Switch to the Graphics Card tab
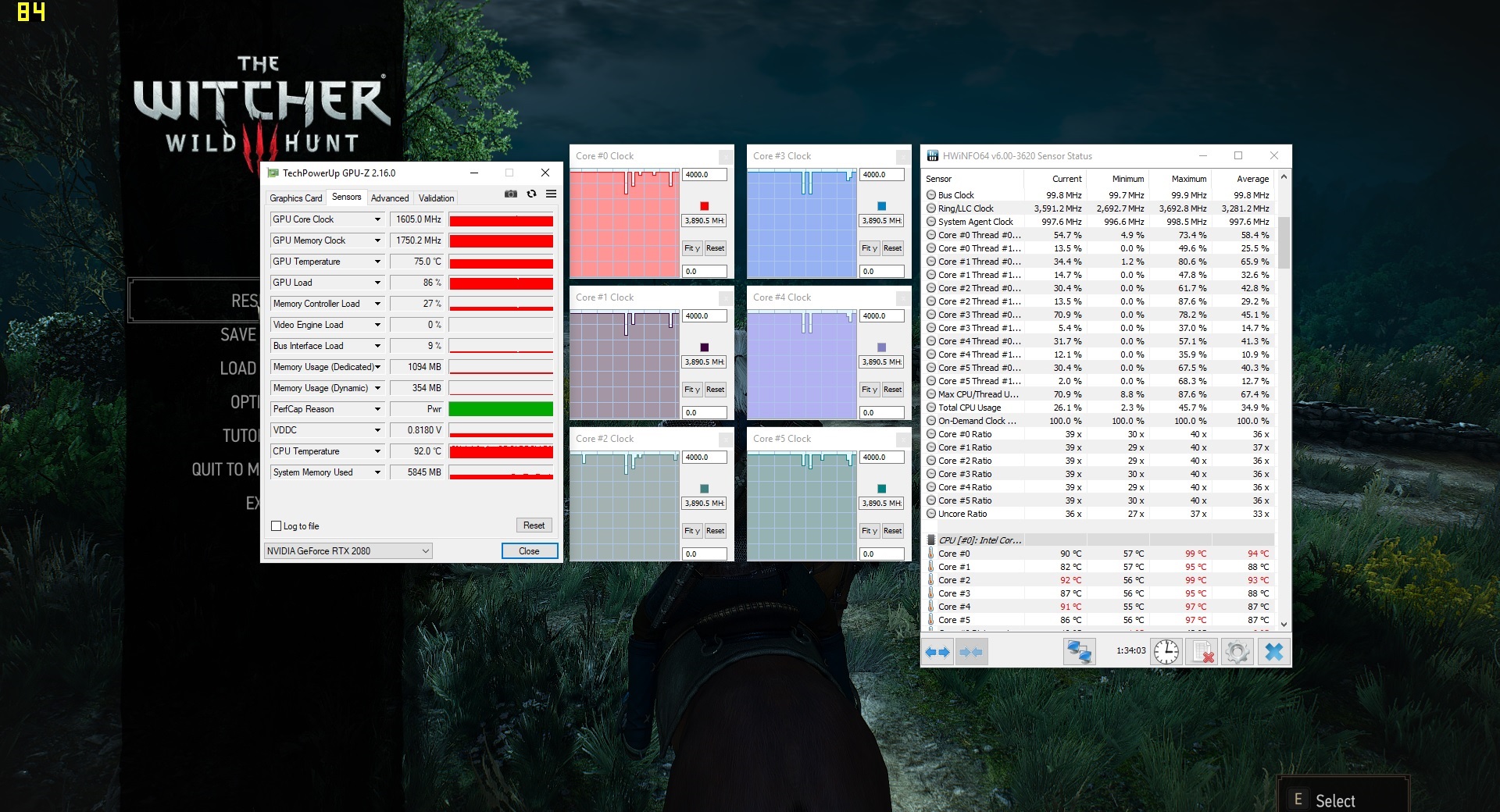The width and height of the screenshot is (1500, 812). [x=295, y=198]
